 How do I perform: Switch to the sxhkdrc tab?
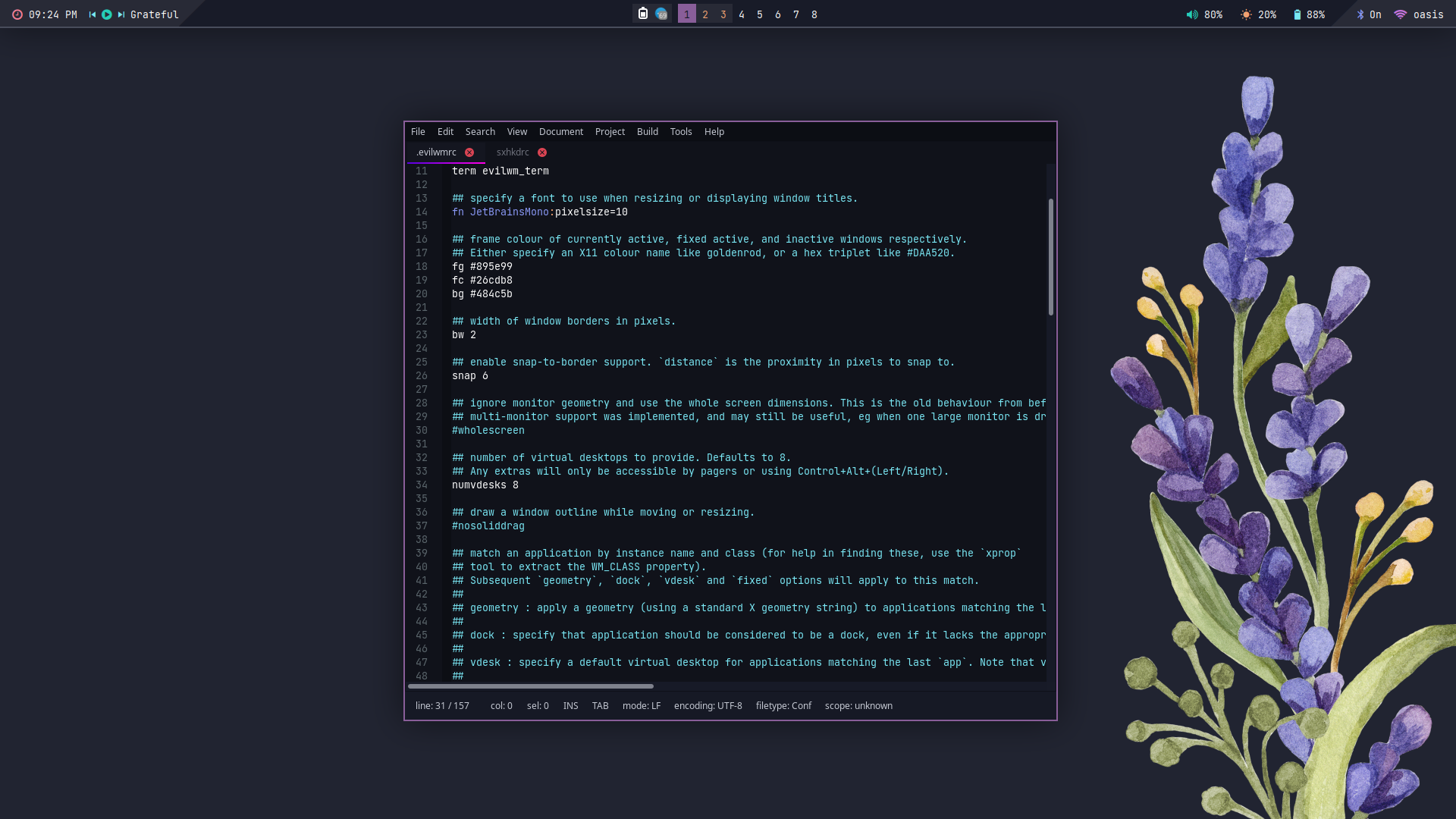tap(513, 152)
